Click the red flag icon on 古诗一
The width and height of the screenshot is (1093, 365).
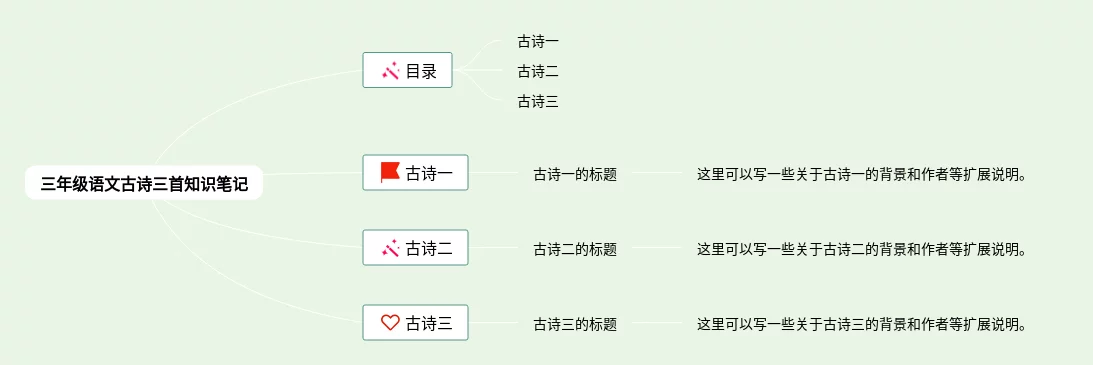390,173
